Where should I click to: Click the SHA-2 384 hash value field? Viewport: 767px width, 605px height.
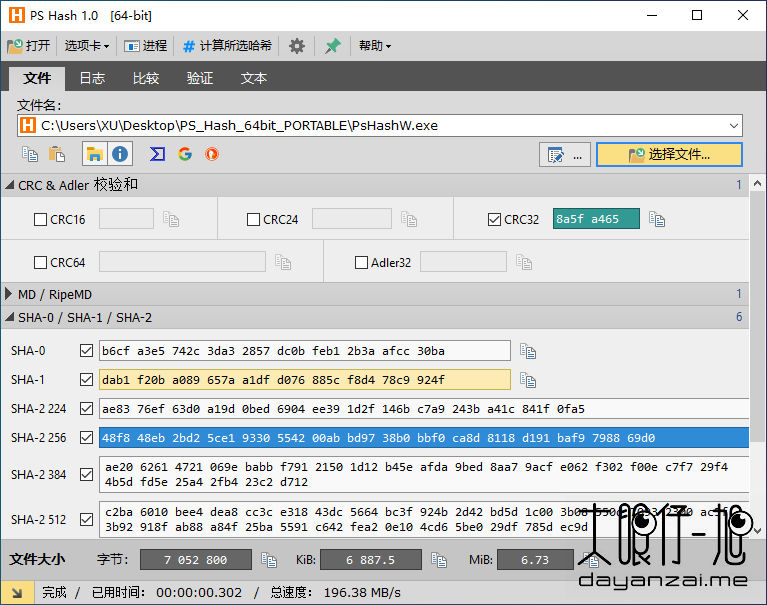click(x=424, y=474)
